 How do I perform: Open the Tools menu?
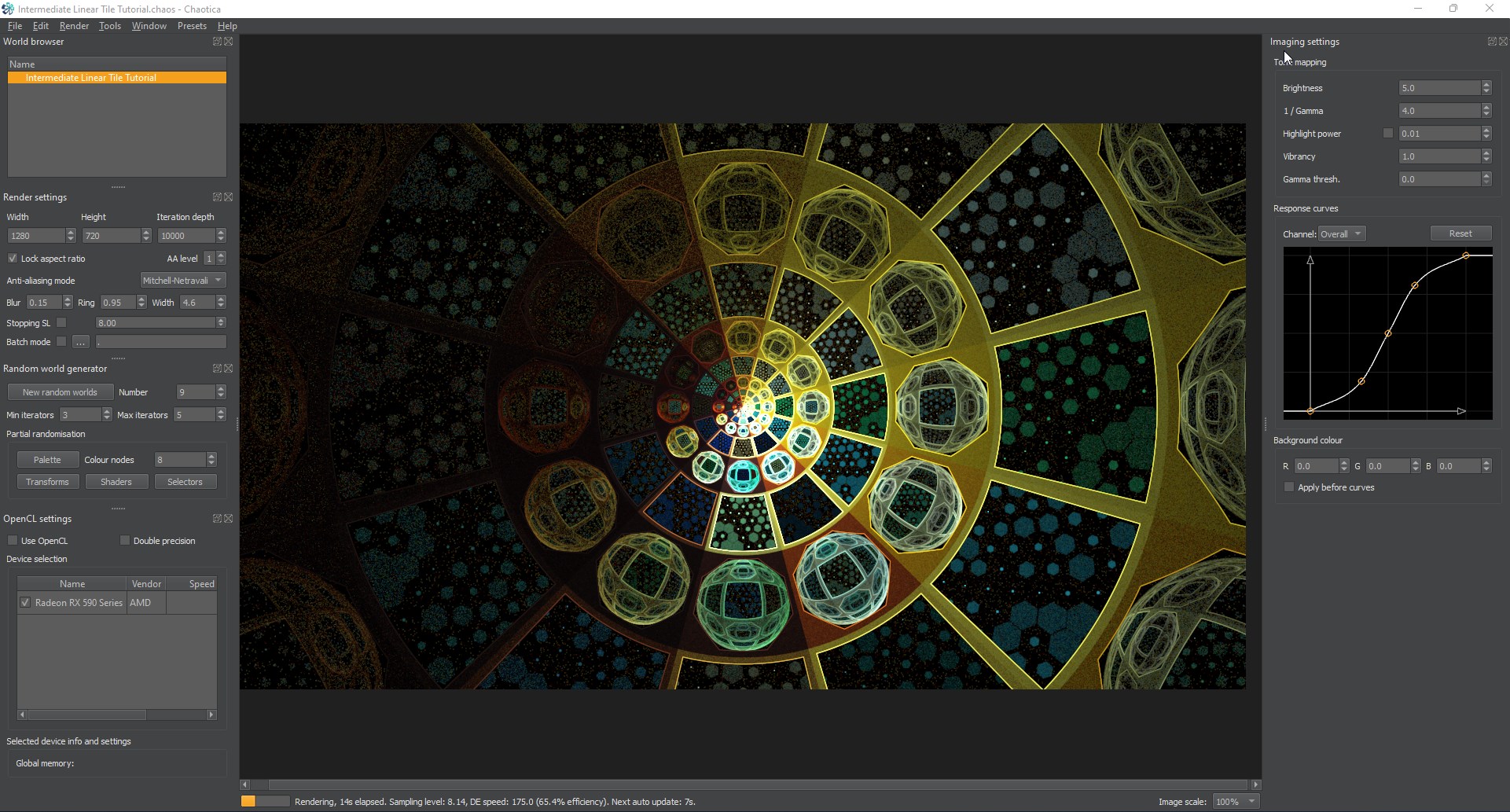tap(110, 26)
